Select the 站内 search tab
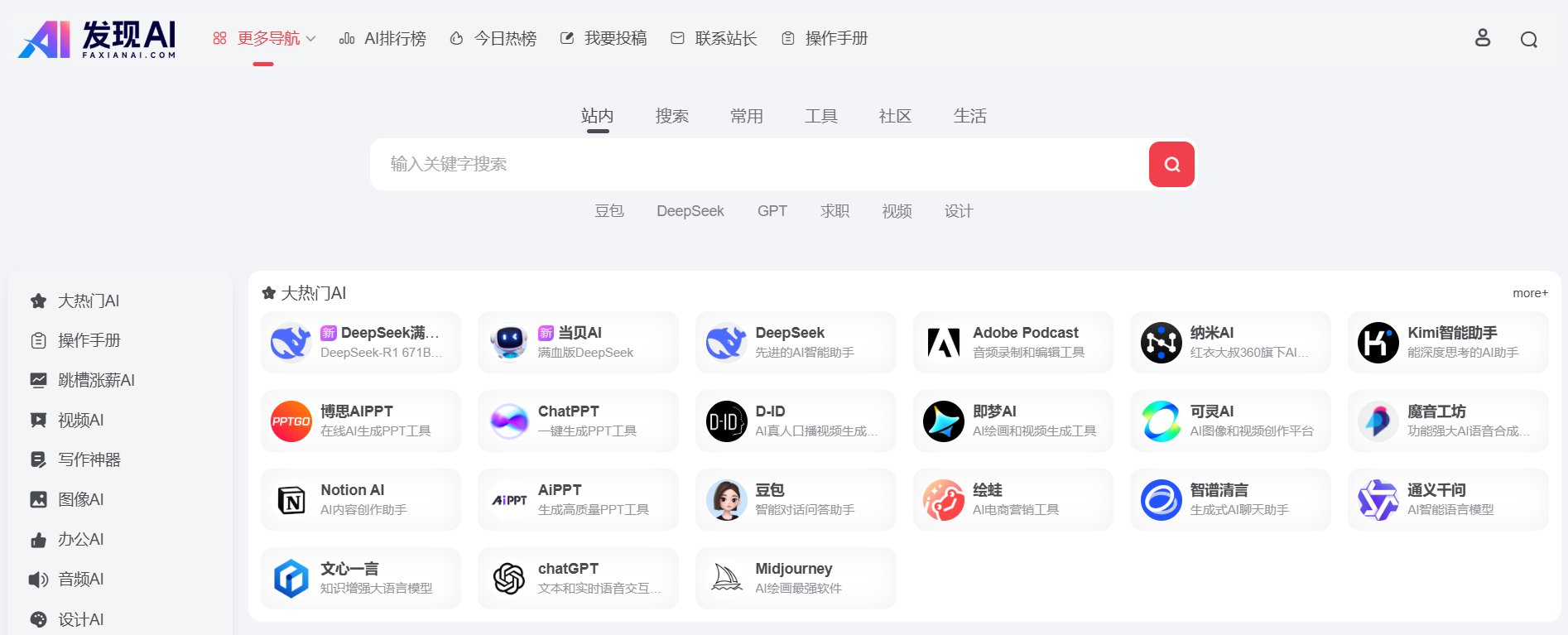This screenshot has width=1568, height=635. (x=597, y=116)
